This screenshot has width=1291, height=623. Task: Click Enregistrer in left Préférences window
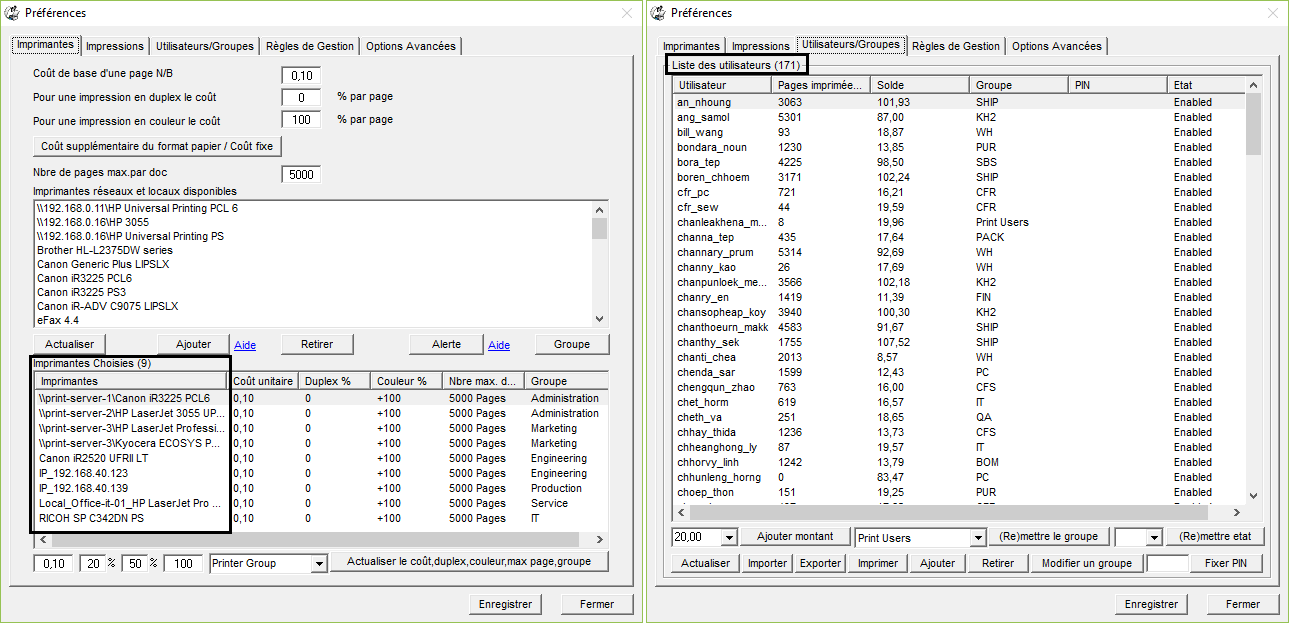click(x=505, y=604)
